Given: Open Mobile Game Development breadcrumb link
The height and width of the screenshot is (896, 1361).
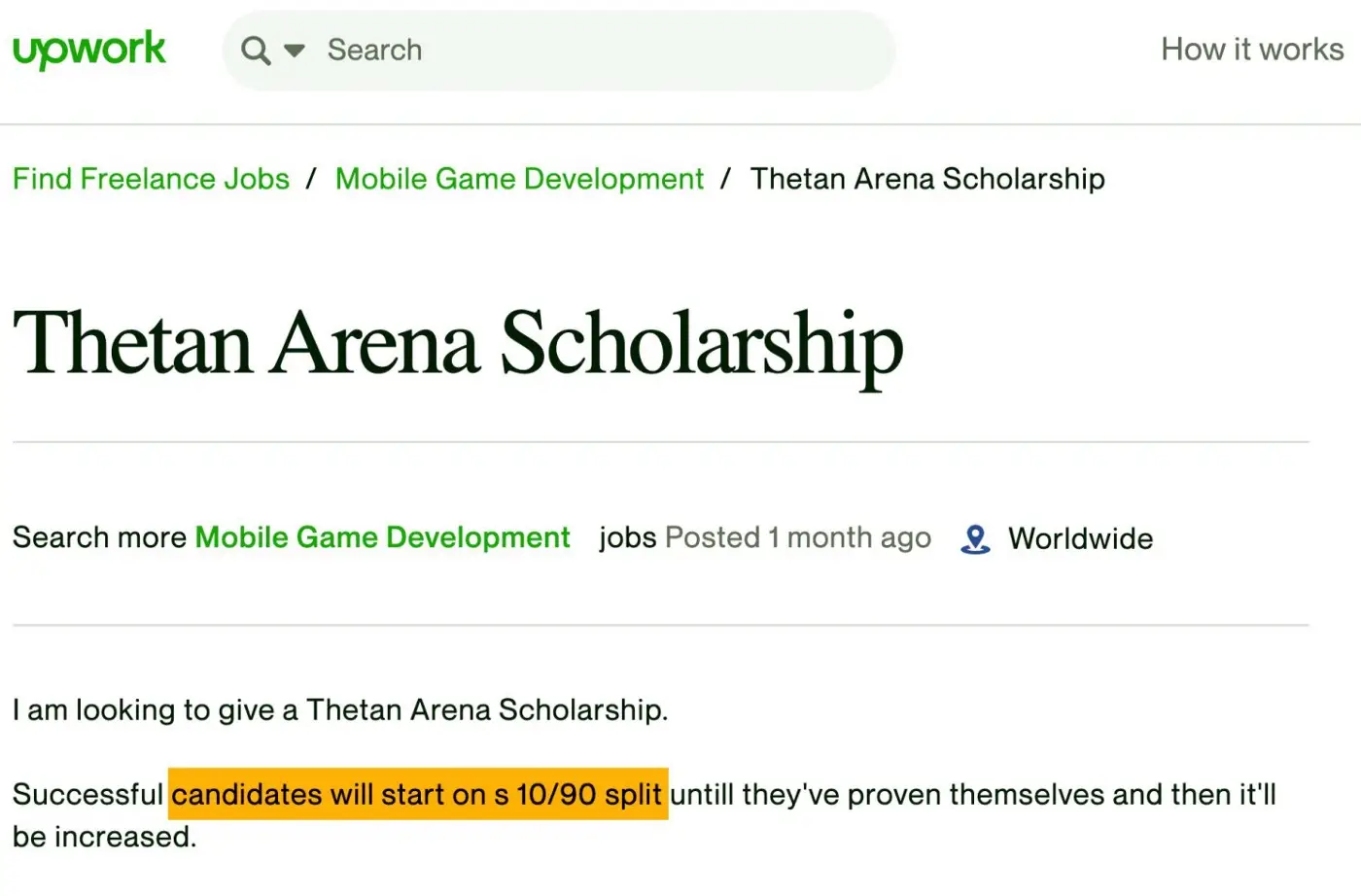Looking at the screenshot, I should pos(519,179).
